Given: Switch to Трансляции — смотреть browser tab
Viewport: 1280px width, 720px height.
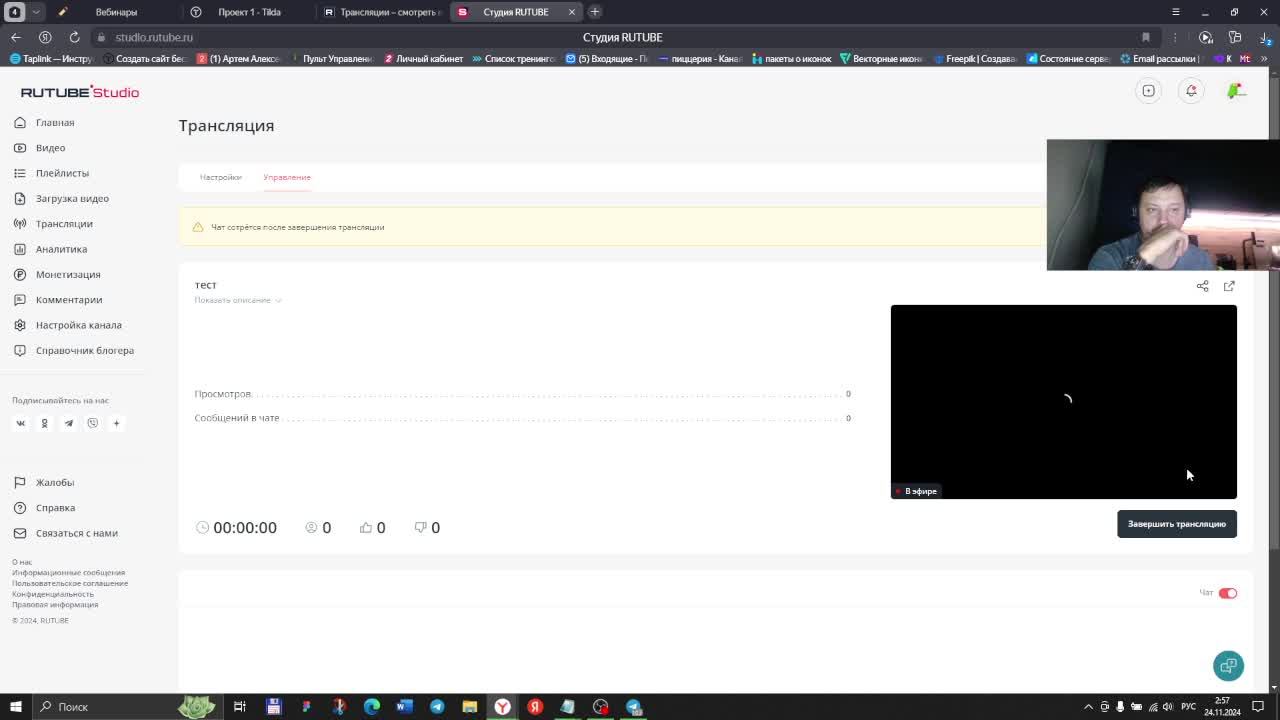Looking at the screenshot, I should pos(383,12).
